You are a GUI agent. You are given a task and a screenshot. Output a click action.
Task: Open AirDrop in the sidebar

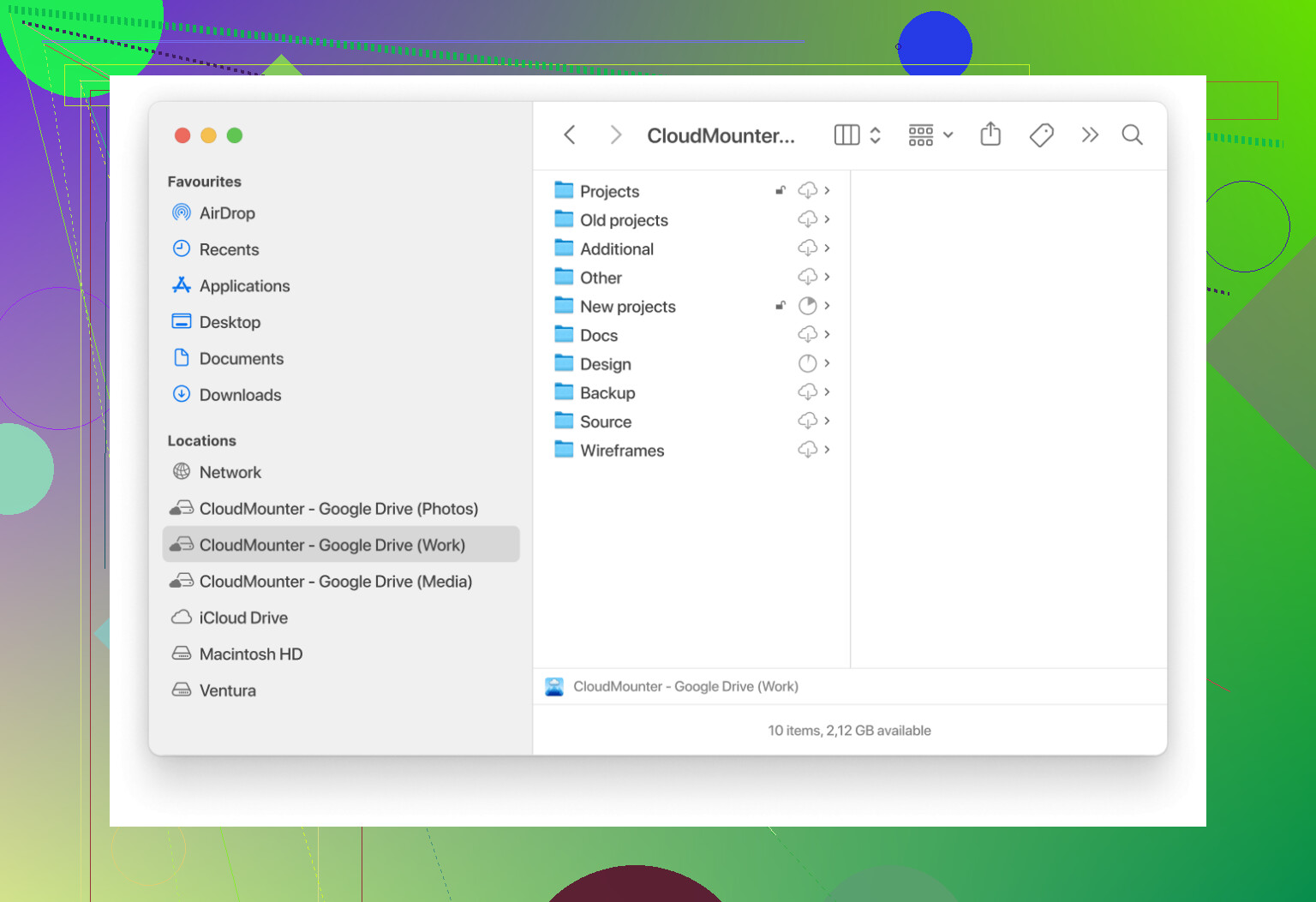[227, 213]
